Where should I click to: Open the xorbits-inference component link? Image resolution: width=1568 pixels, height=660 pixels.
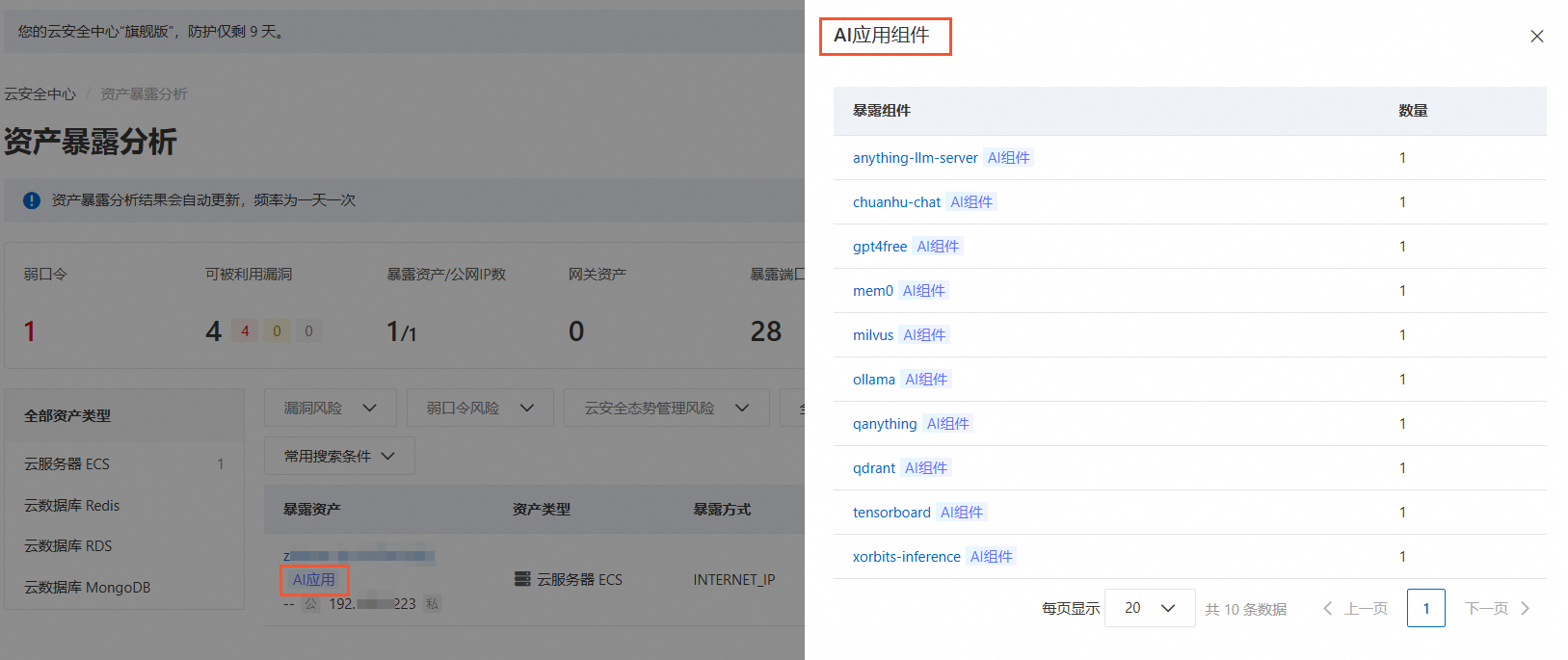(x=907, y=557)
